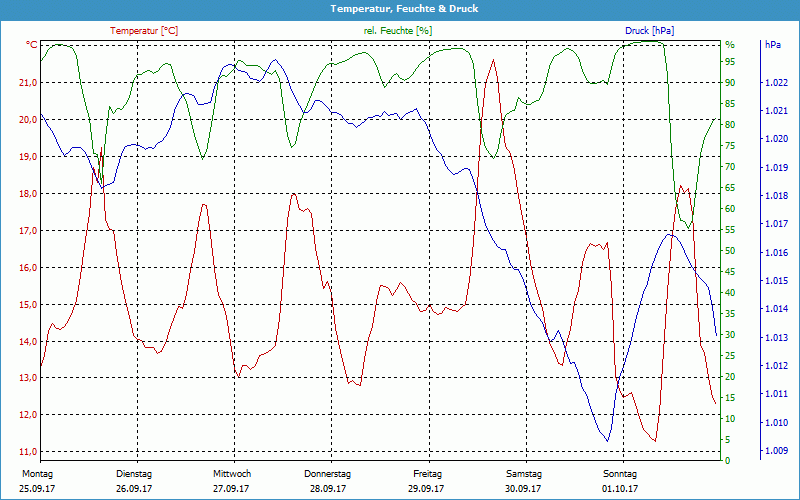The height and width of the screenshot is (500, 800).
Task: Click the 60 humidity axis value
Action: click(x=730, y=209)
